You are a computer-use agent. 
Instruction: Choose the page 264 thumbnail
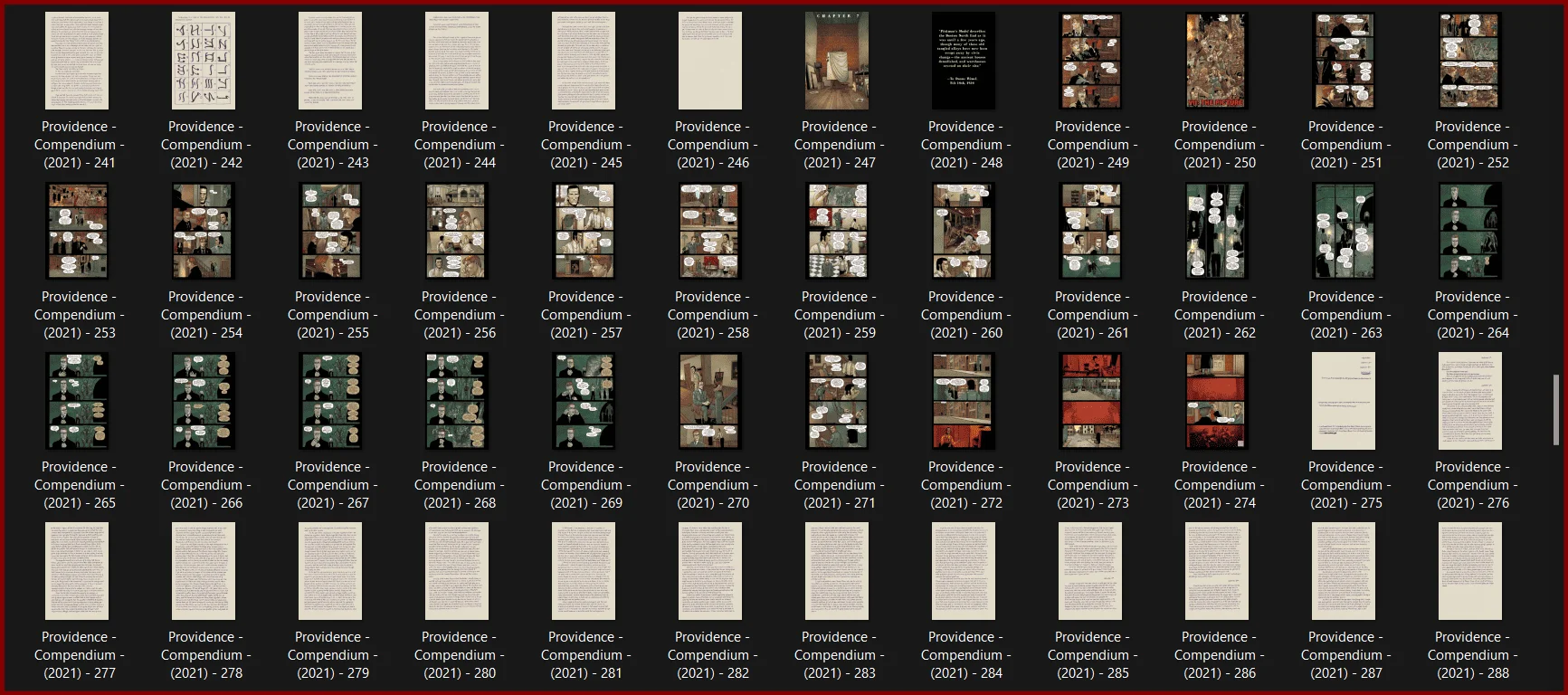(1470, 231)
